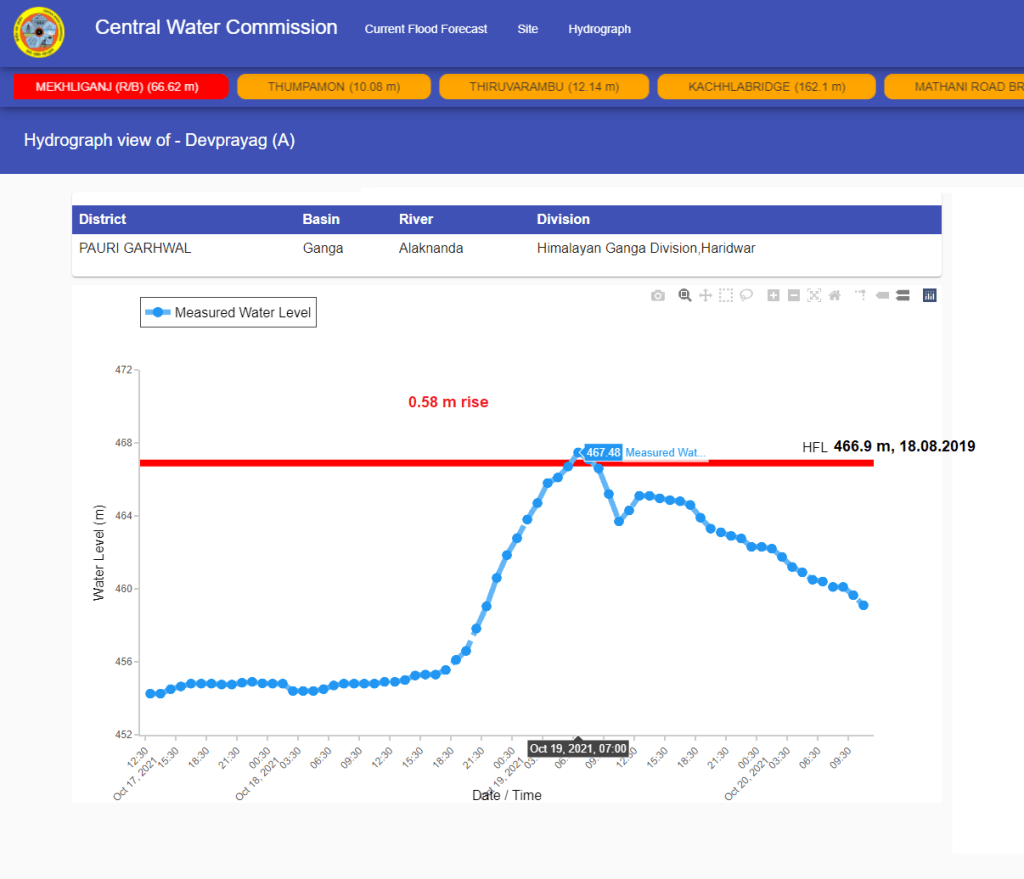Click the MEKHLIGANJ (R/B) red alert button
Image resolution: width=1024 pixels, height=879 pixels.
pos(117,87)
